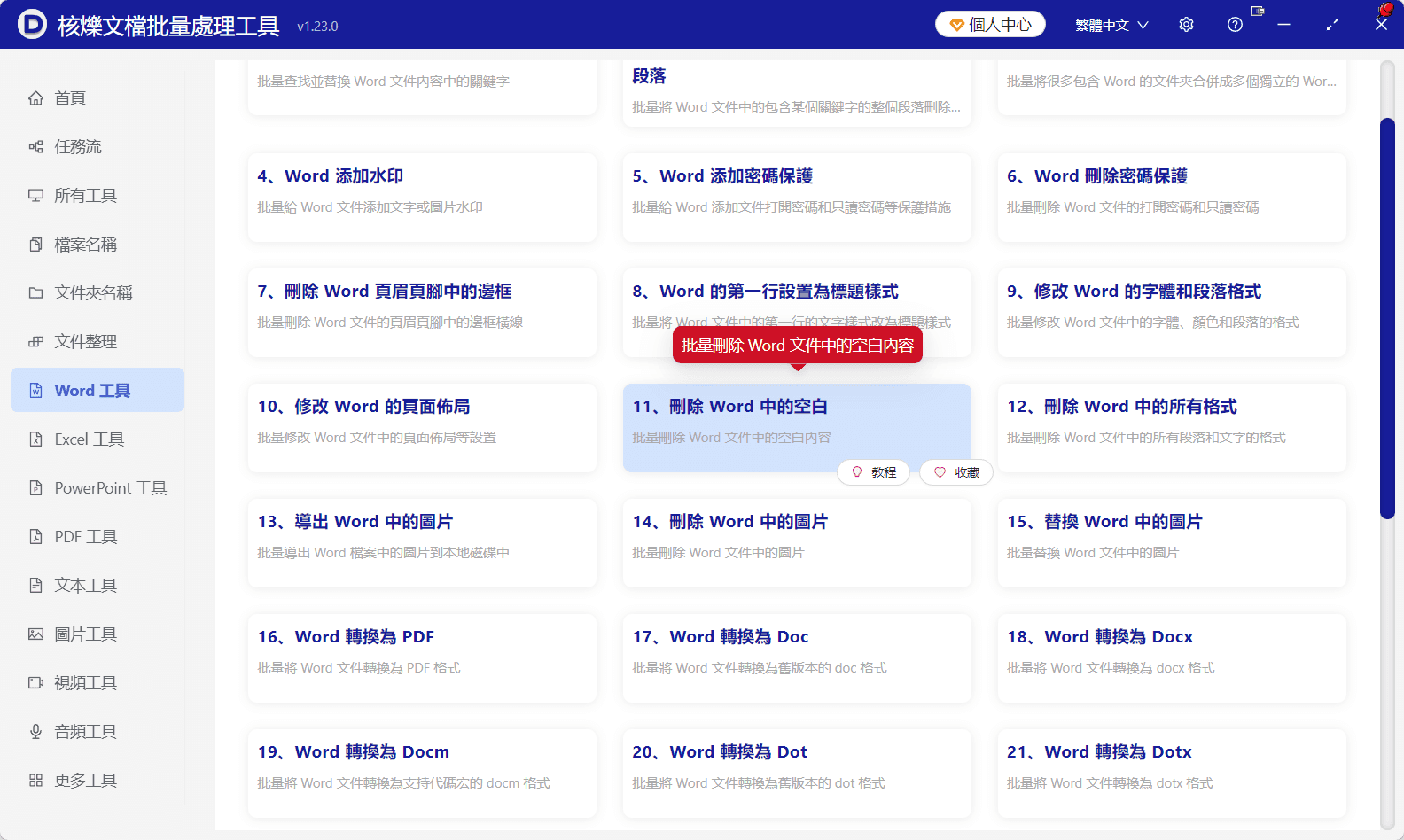The width and height of the screenshot is (1404, 840).
Task: Click the video camera icon beside 視頻工具
Action: pyautogui.click(x=35, y=683)
